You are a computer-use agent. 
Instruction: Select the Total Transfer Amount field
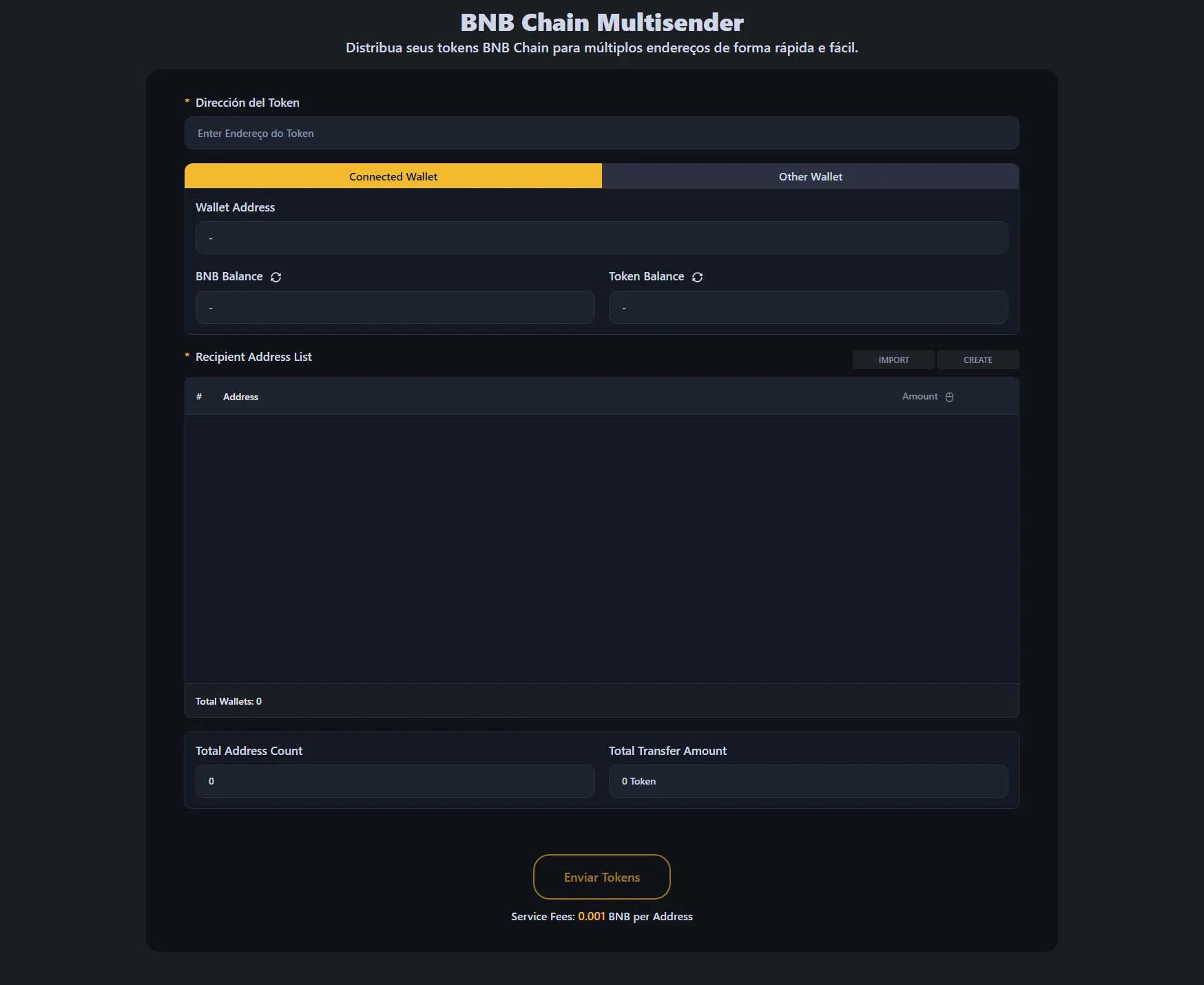click(x=808, y=781)
